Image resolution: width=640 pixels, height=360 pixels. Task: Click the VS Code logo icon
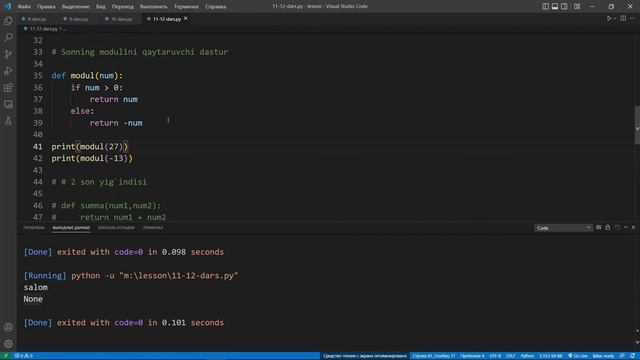tap(8, 6)
